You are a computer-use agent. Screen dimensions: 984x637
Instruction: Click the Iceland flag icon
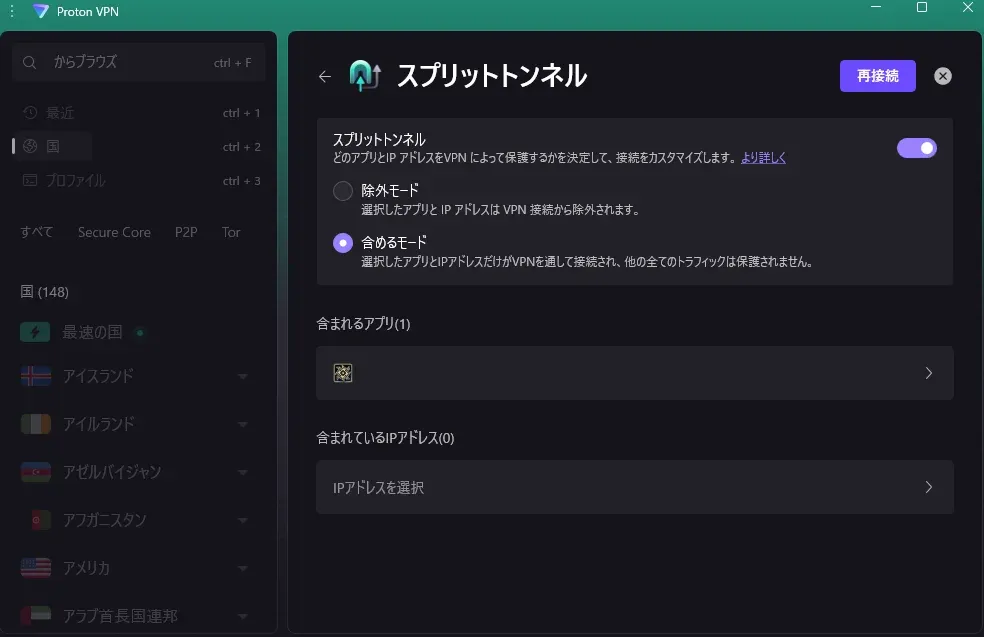(x=36, y=375)
